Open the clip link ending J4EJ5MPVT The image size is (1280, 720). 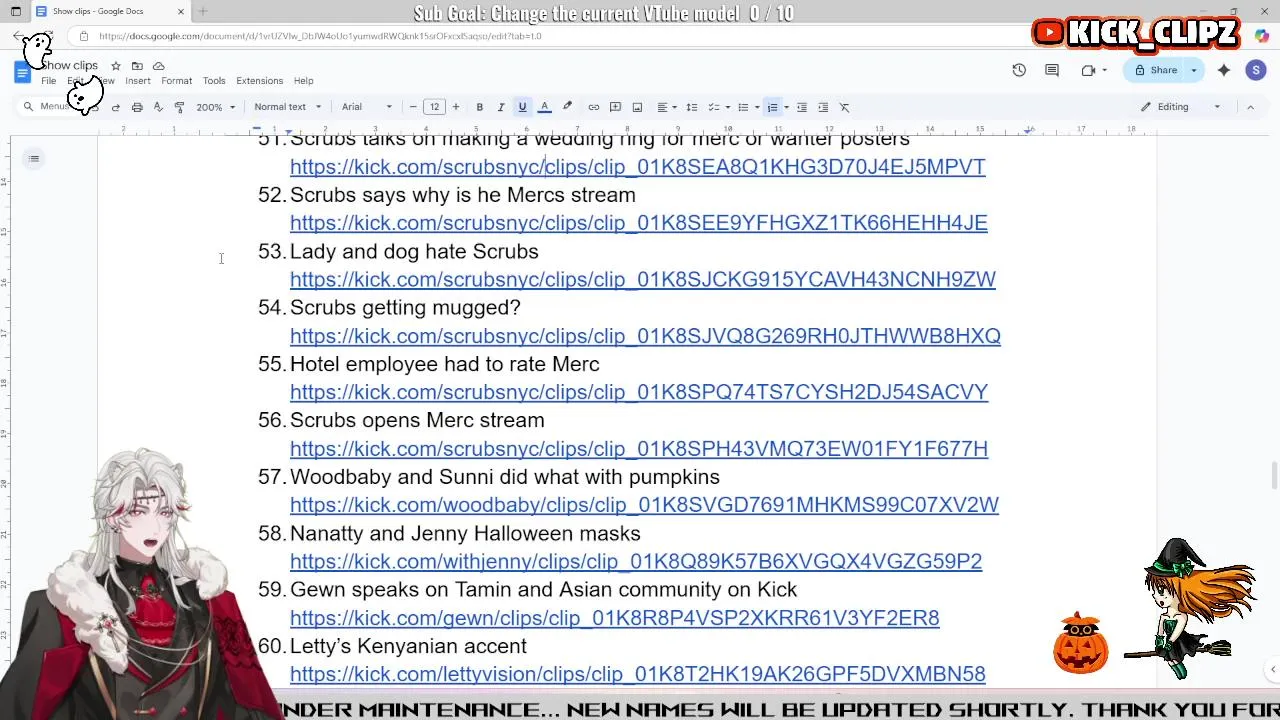(638, 167)
